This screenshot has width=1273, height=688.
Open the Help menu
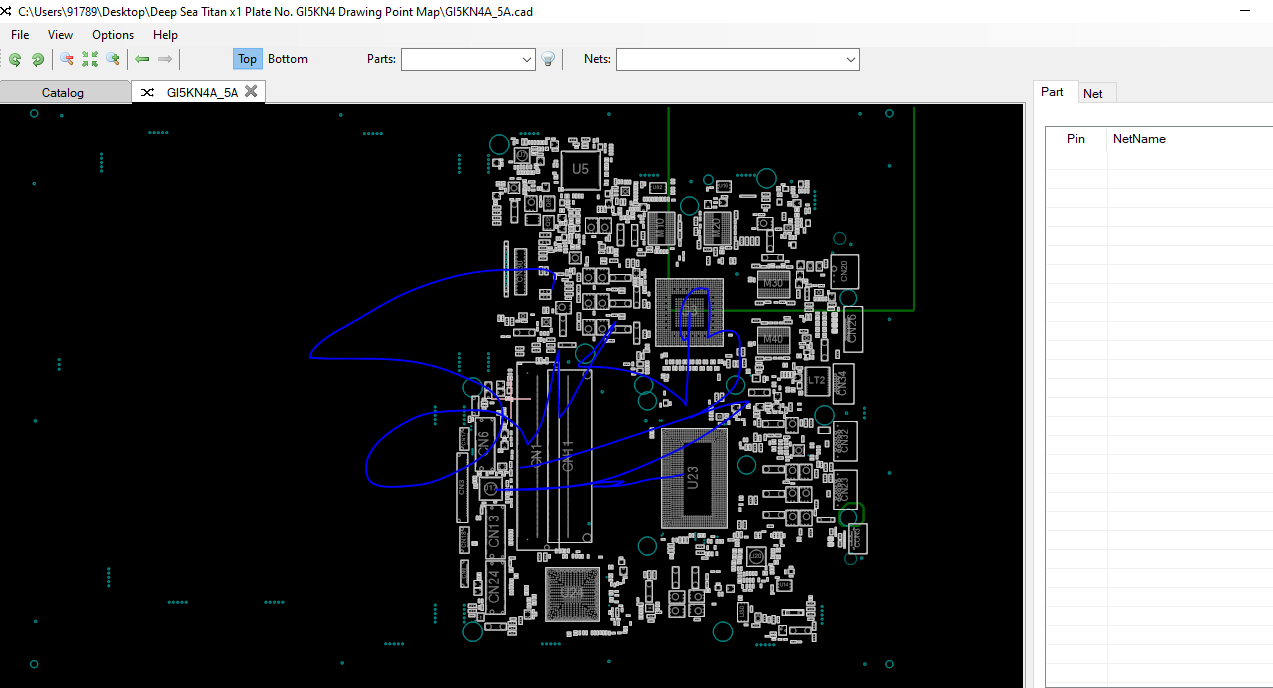tap(165, 34)
